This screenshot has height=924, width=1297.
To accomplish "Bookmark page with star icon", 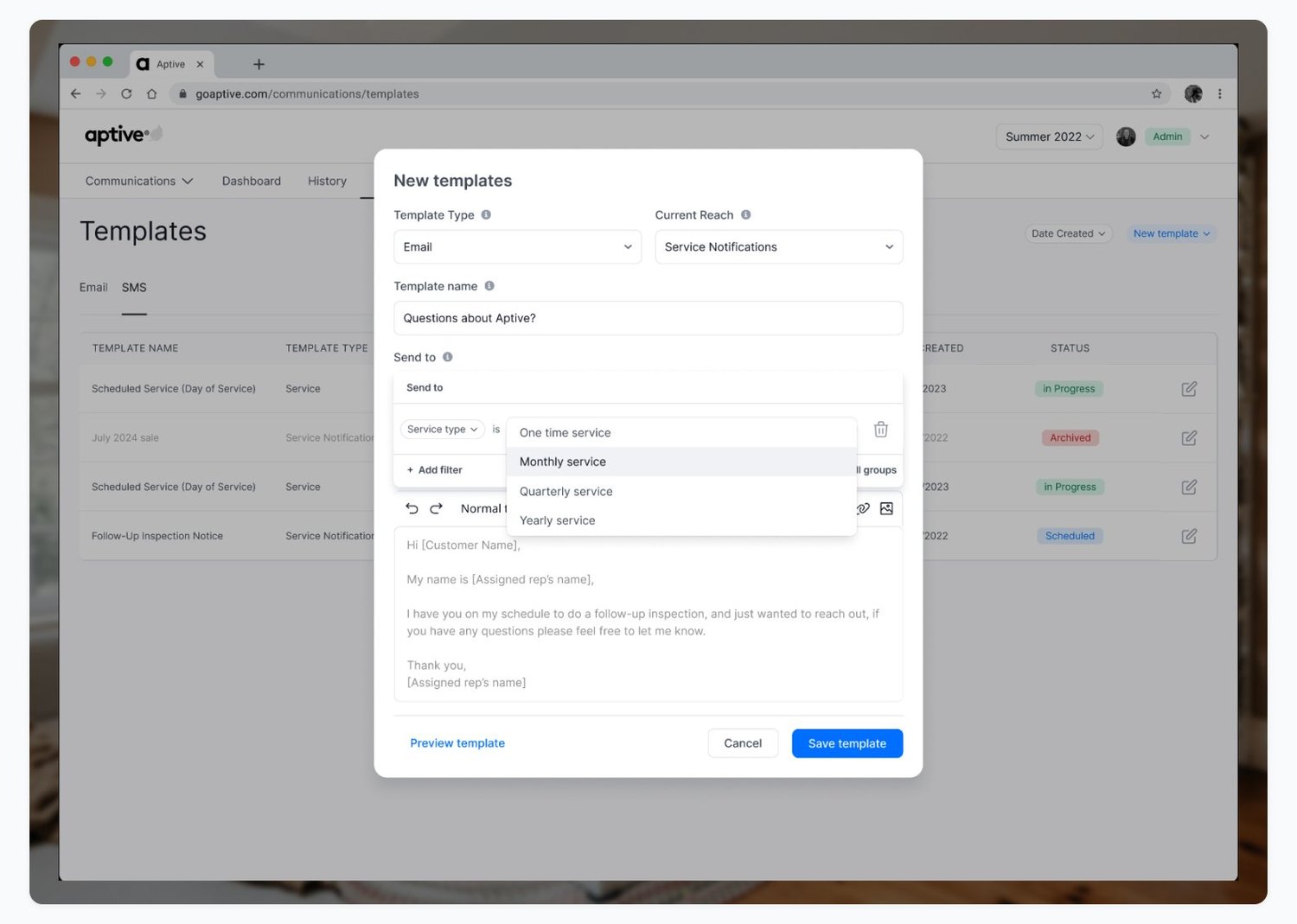I will tap(1156, 93).
